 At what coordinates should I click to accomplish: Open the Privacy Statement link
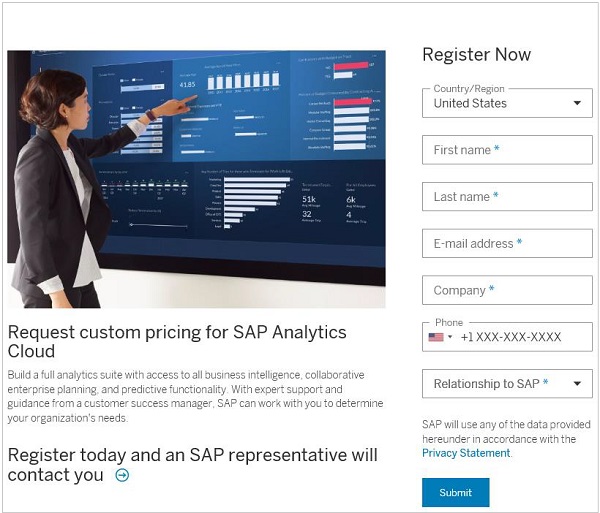tap(465, 453)
